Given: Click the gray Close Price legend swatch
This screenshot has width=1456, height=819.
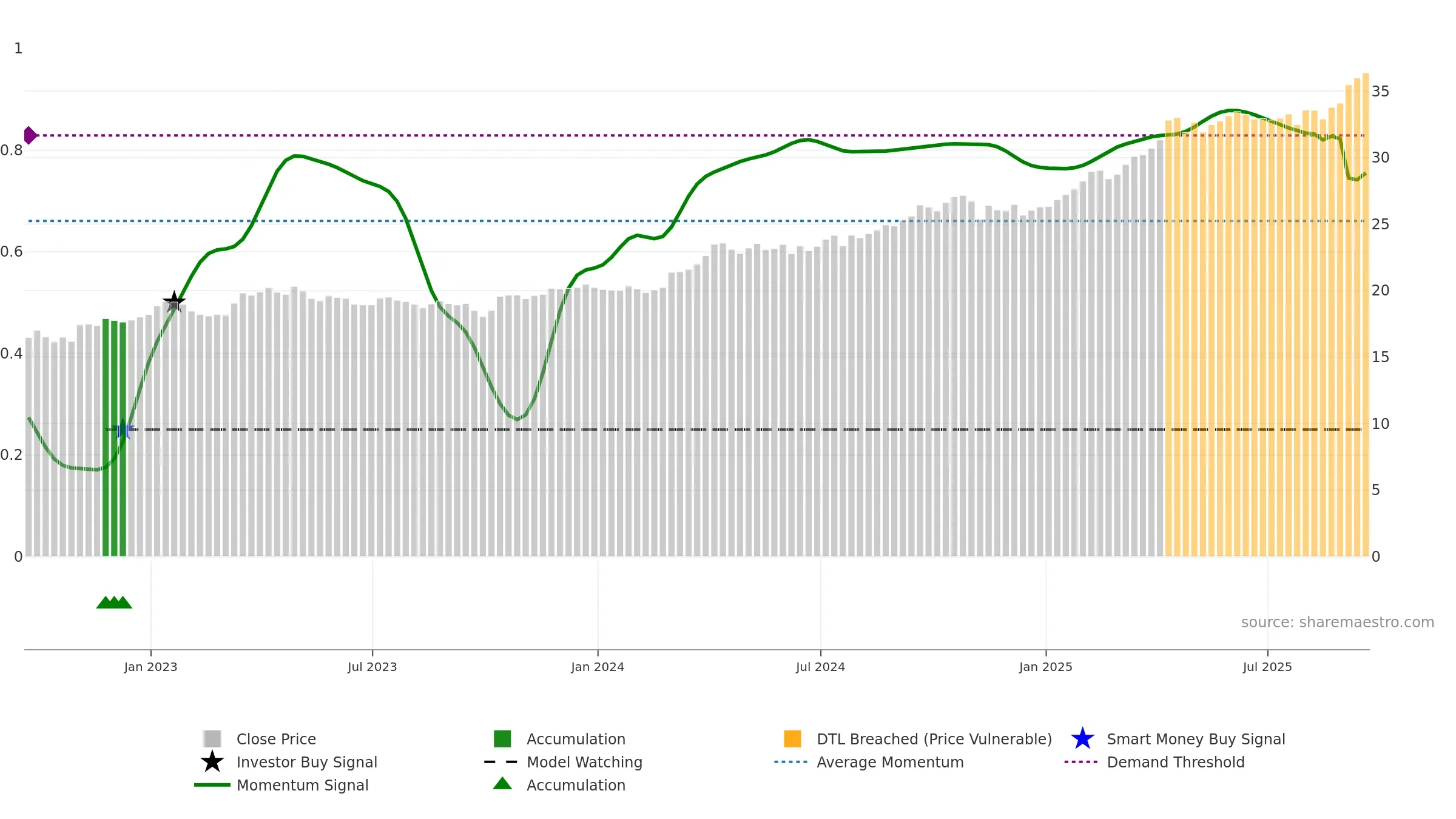Looking at the screenshot, I should coord(212,738).
